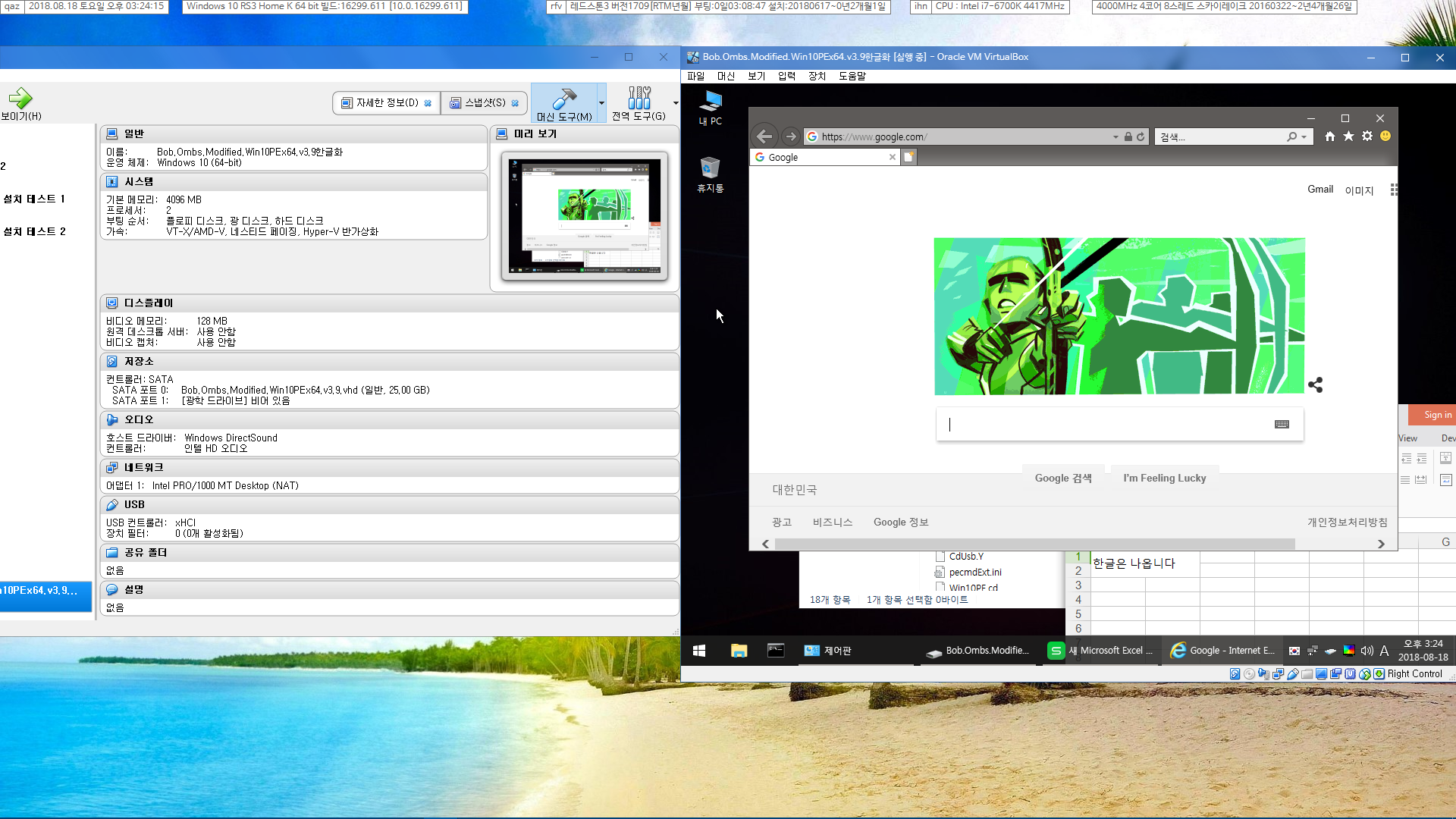Click the 내 PC desktop icon
1456x819 pixels.
711,108
